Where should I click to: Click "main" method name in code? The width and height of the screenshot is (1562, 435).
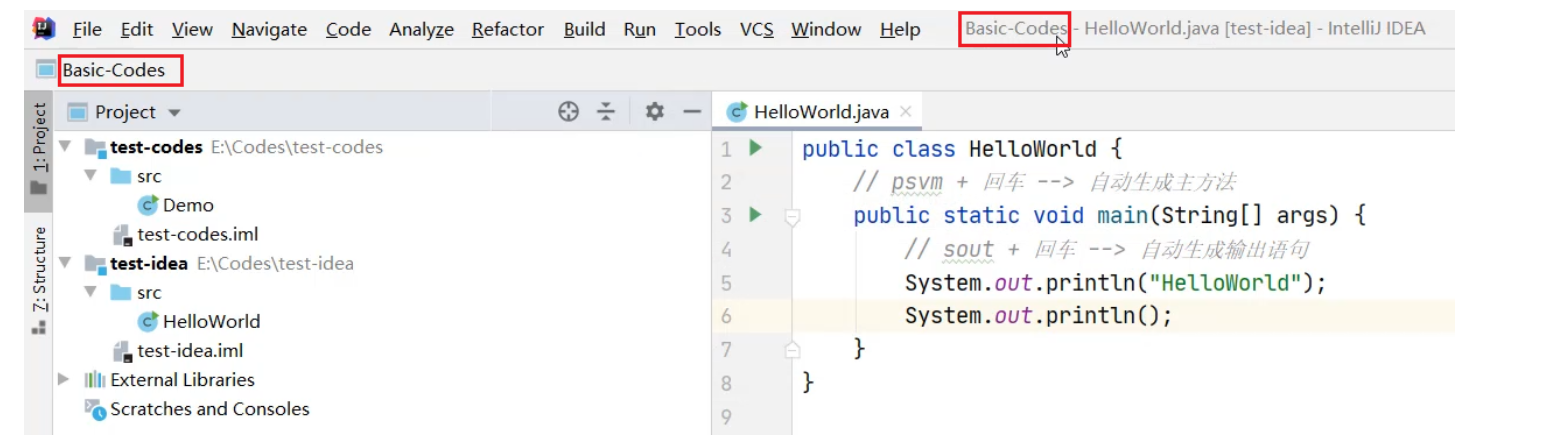1121,215
